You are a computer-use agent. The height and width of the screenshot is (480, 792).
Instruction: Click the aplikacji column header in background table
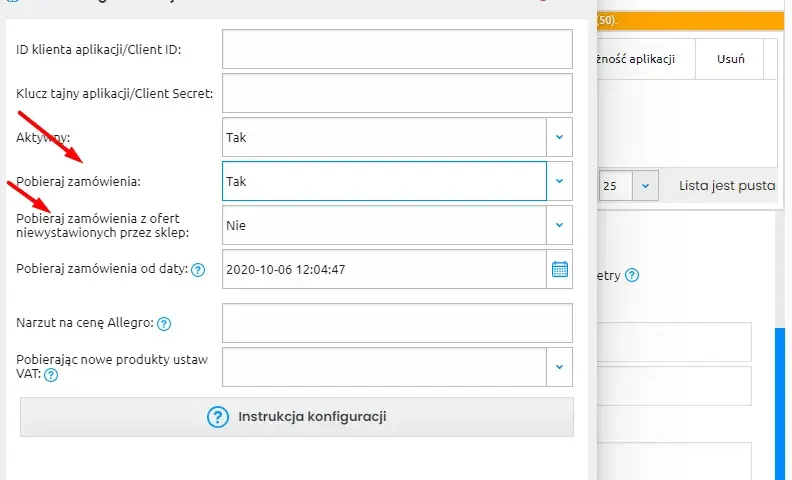pos(646,59)
